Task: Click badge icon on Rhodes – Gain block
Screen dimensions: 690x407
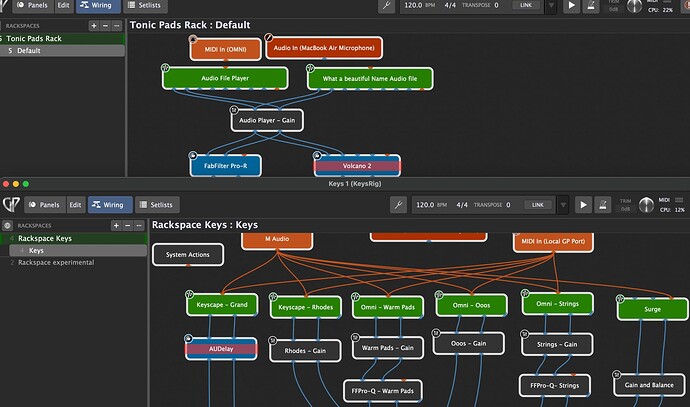Action: pyautogui.click(x=272, y=340)
